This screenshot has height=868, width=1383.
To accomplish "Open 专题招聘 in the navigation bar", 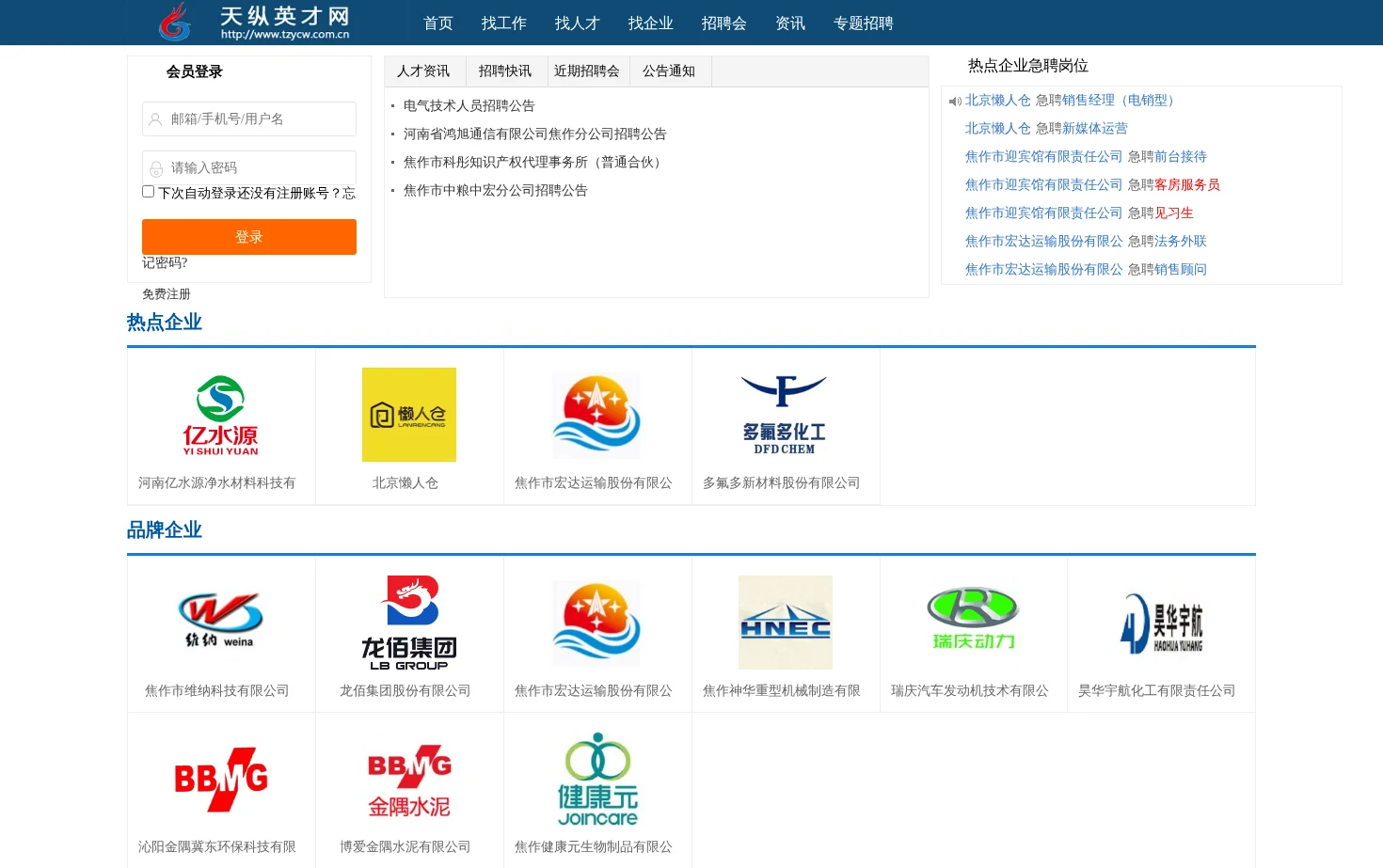I will pyautogui.click(x=864, y=23).
